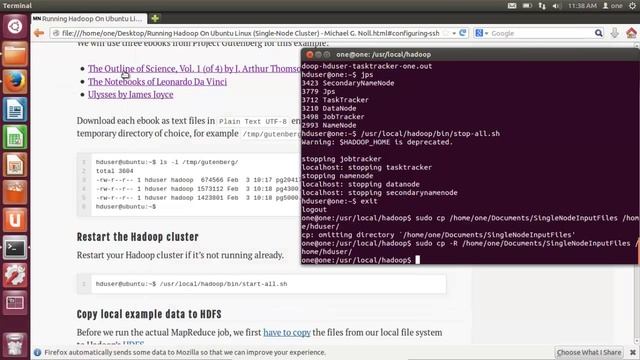Bookmark this page with the star
The width and height of the screenshot is (640, 360).
[x=446, y=33]
